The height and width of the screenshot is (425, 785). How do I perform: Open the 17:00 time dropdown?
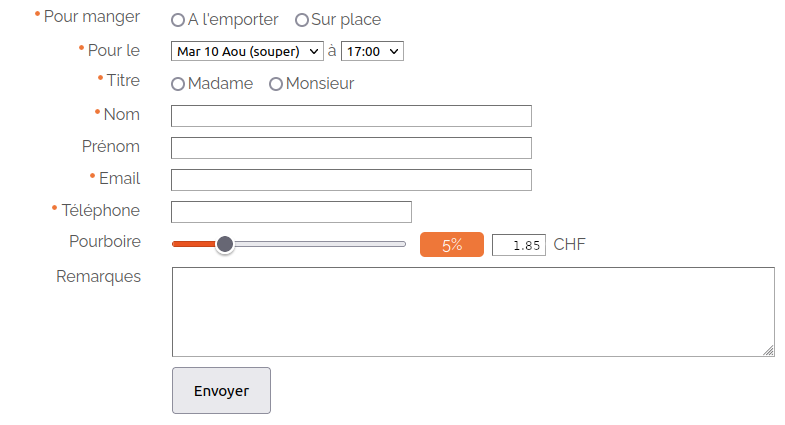(x=372, y=51)
